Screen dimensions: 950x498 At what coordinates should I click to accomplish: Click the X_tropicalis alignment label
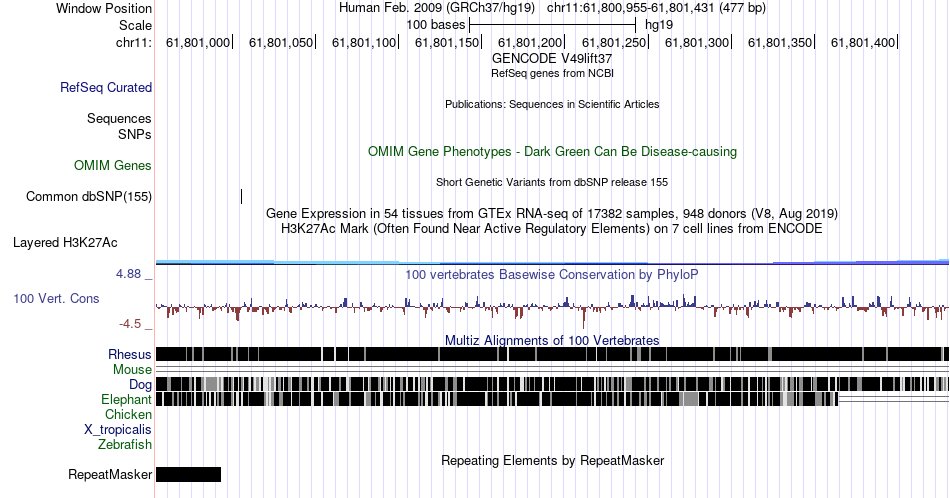coord(118,430)
